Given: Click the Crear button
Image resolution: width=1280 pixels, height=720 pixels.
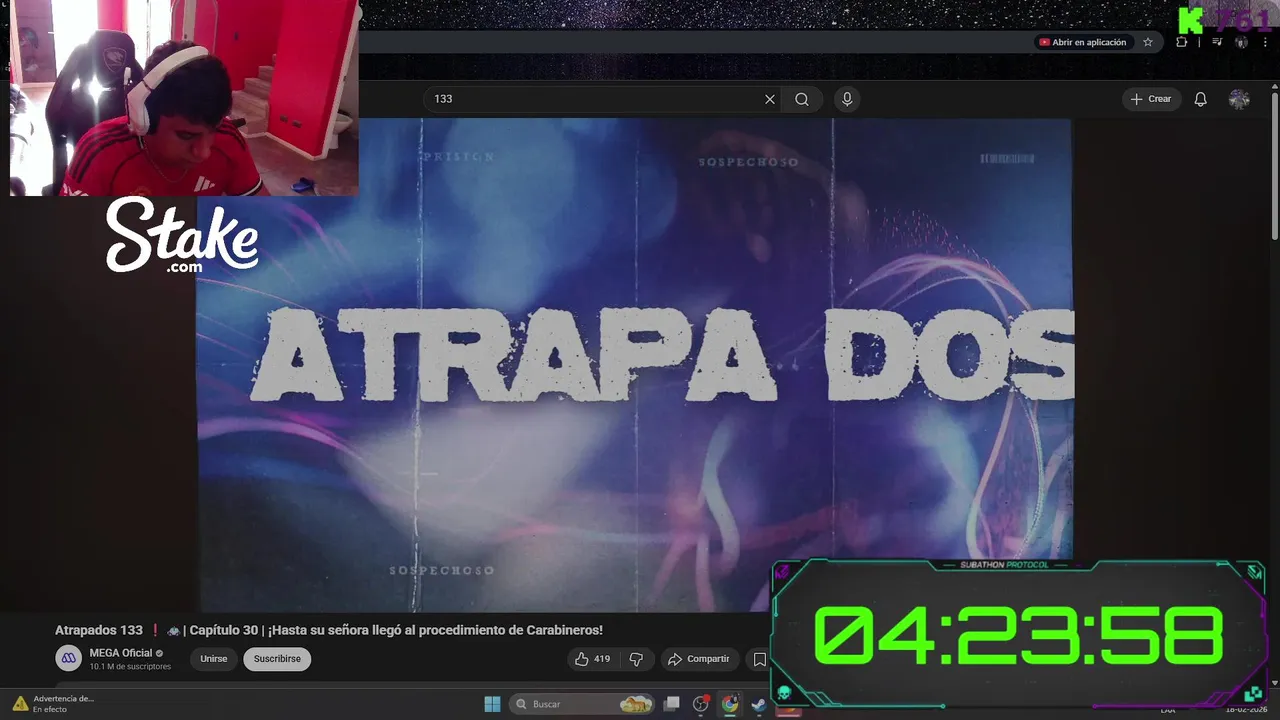Looking at the screenshot, I should (1151, 99).
